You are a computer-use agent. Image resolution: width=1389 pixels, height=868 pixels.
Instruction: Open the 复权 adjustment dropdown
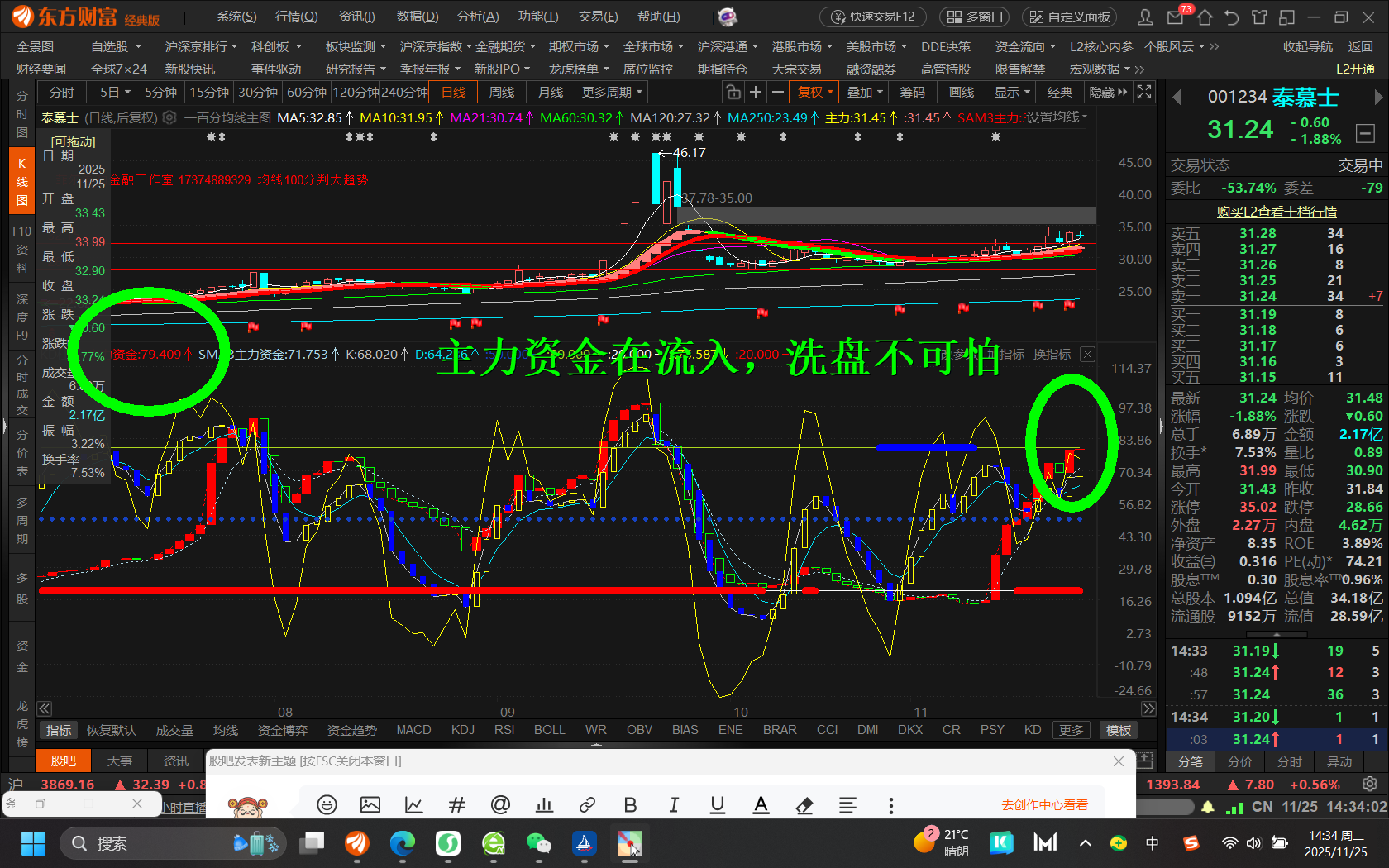pyautogui.click(x=815, y=92)
